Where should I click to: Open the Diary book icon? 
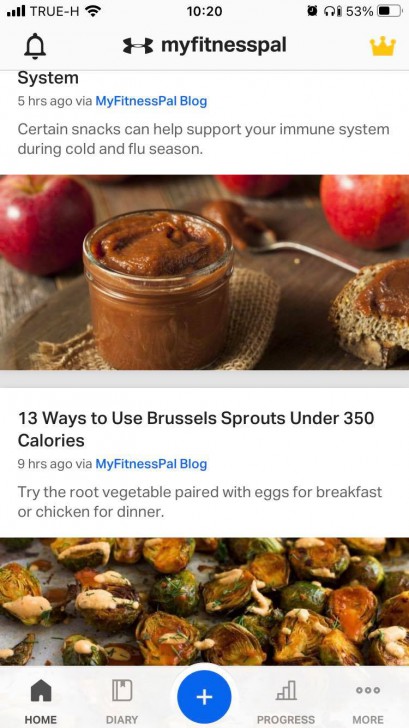click(122, 690)
